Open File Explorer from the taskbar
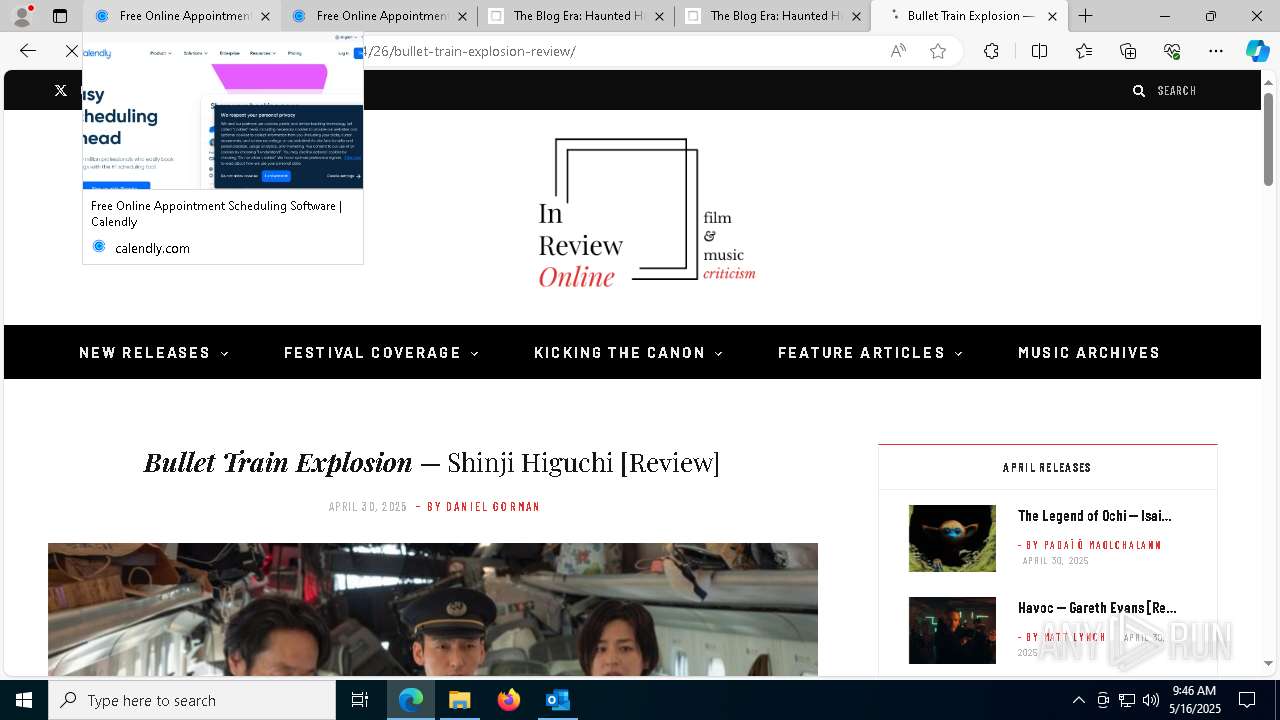The image size is (1280, 720). 460,700
